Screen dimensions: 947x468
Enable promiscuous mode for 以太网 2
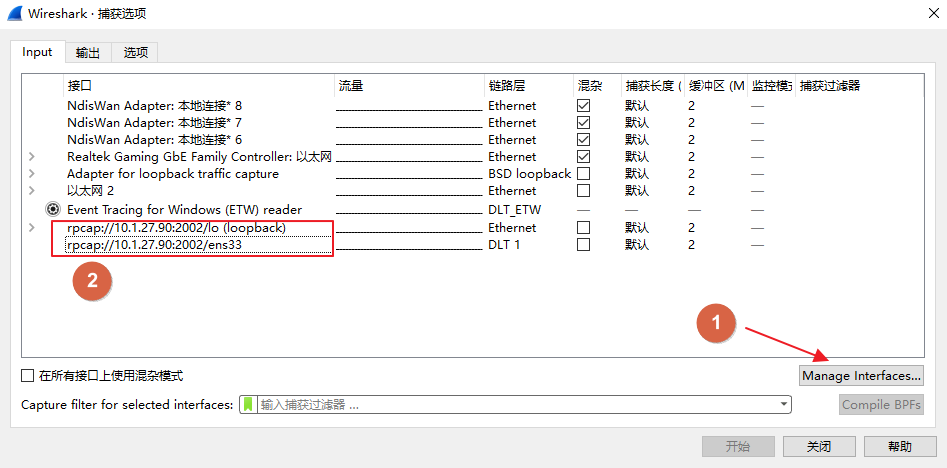pos(583,190)
